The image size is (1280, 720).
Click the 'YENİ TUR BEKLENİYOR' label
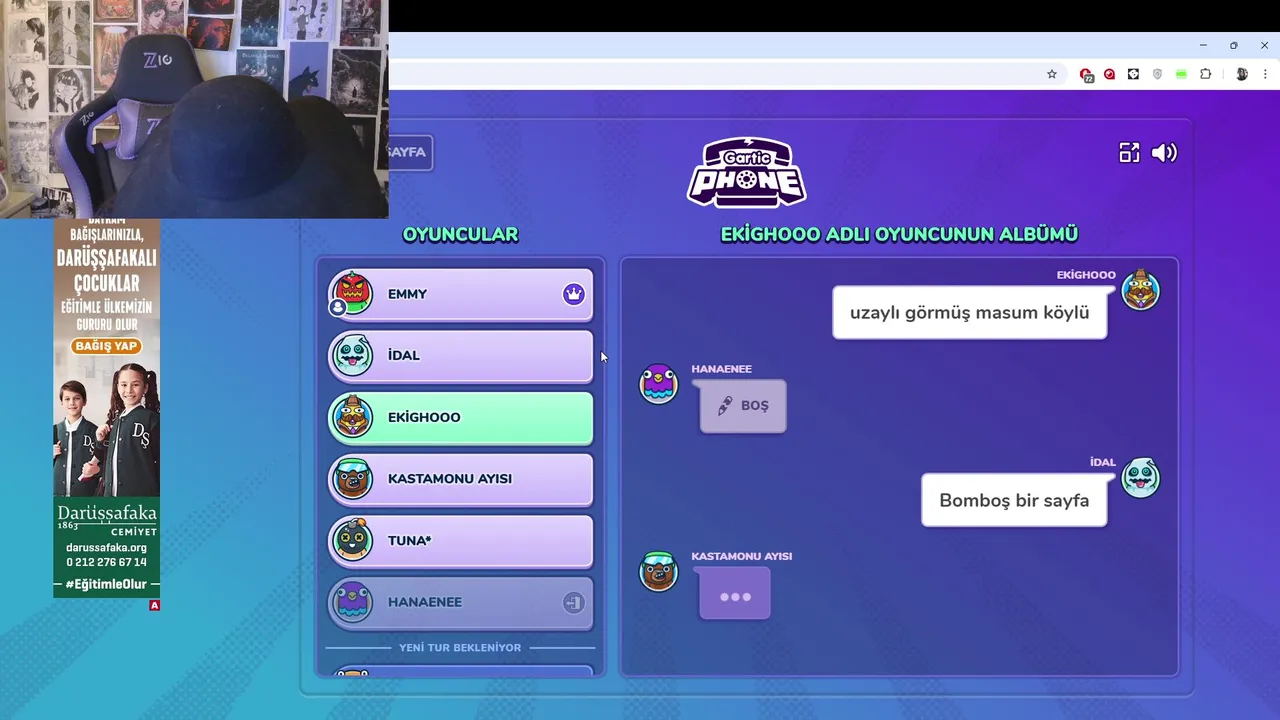point(460,648)
